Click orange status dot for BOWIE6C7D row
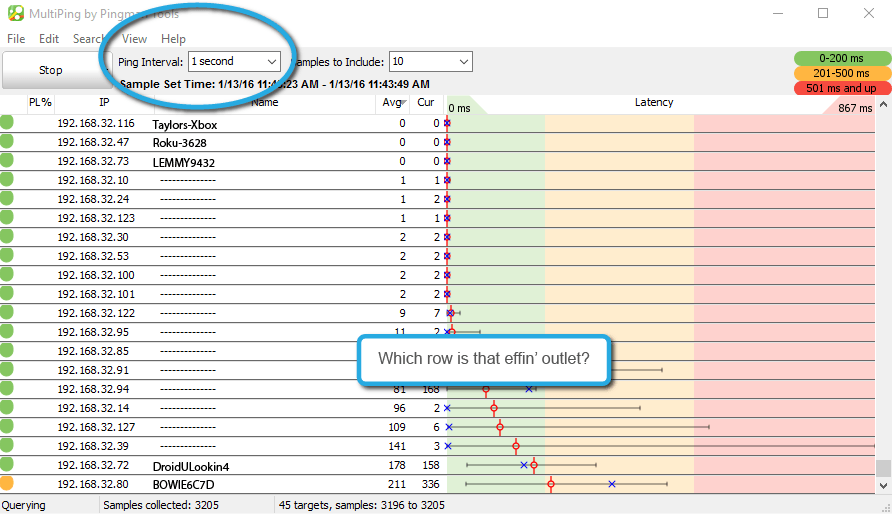Screen dimensions: 892x514 pyautogui.click(x=6, y=484)
